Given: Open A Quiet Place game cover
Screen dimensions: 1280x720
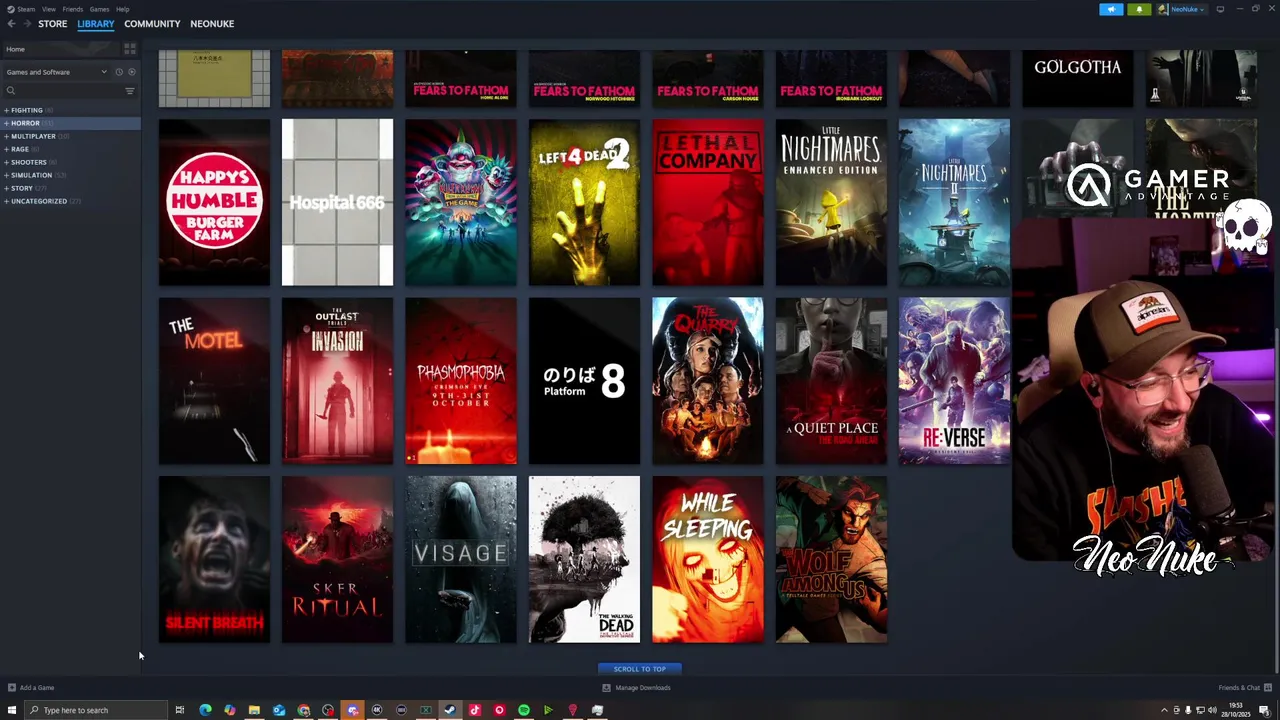Looking at the screenshot, I should [x=831, y=381].
